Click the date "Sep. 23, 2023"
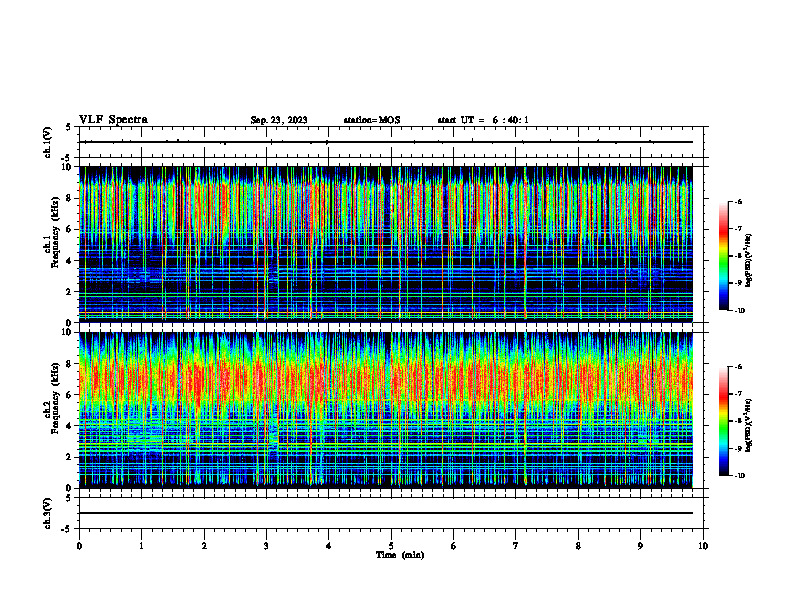The width and height of the screenshot is (792, 612). pos(279,120)
